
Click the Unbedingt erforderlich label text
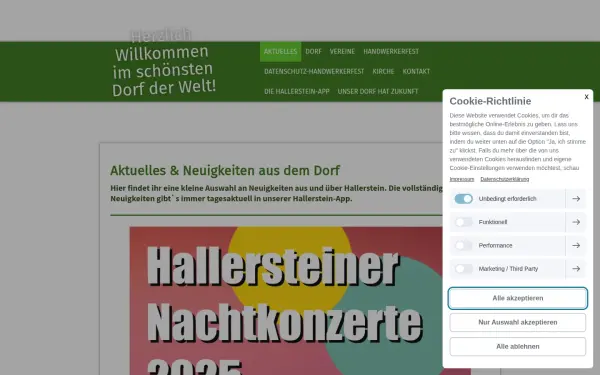pyautogui.click(x=507, y=199)
